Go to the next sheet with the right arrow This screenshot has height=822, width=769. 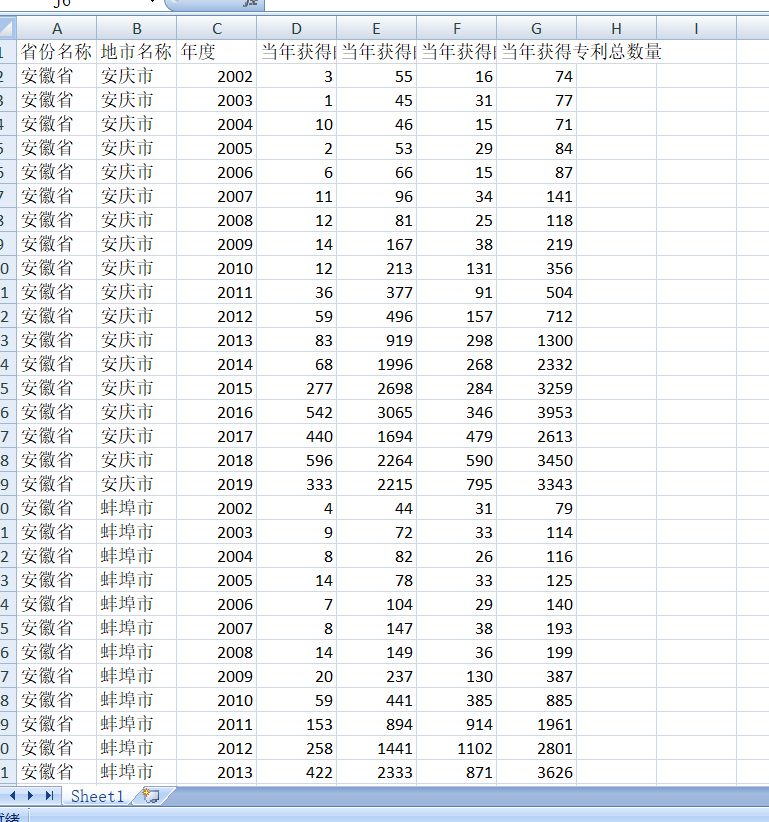coord(30,796)
